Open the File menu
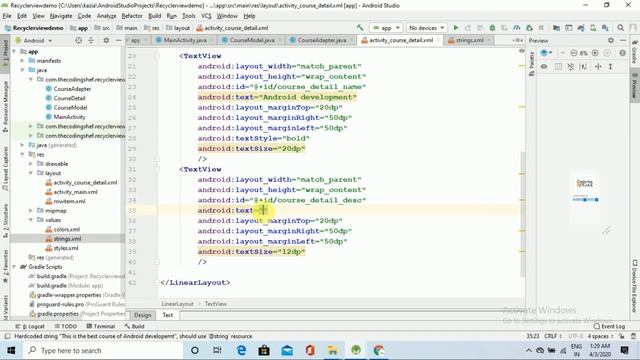Image resolution: width=640 pixels, height=360 pixels. [7, 16]
